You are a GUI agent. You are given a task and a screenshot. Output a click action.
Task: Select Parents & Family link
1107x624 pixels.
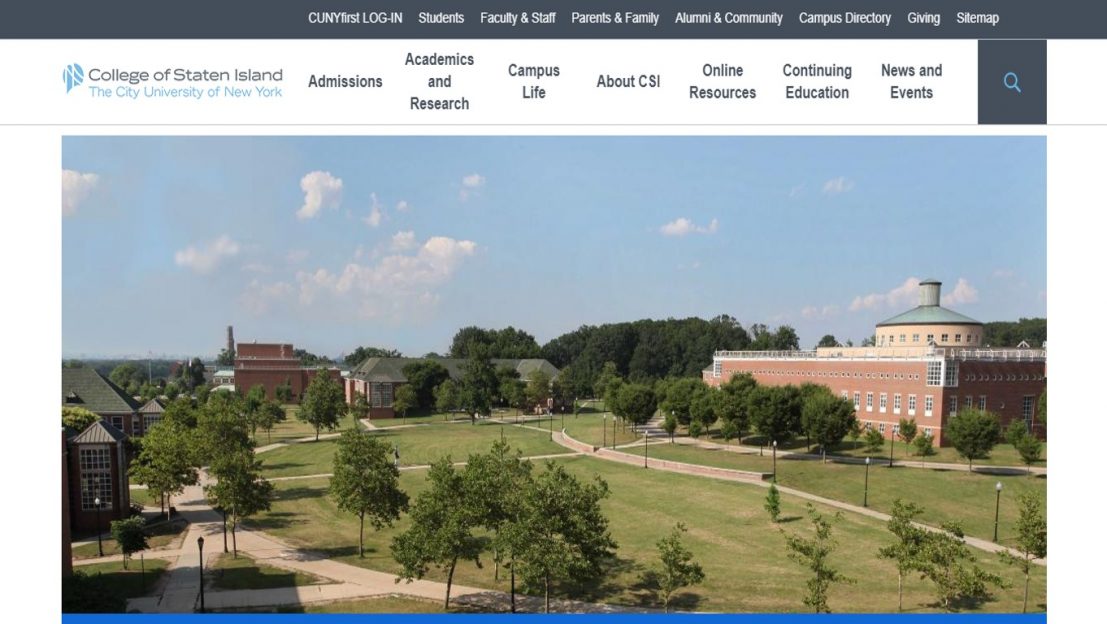(615, 18)
